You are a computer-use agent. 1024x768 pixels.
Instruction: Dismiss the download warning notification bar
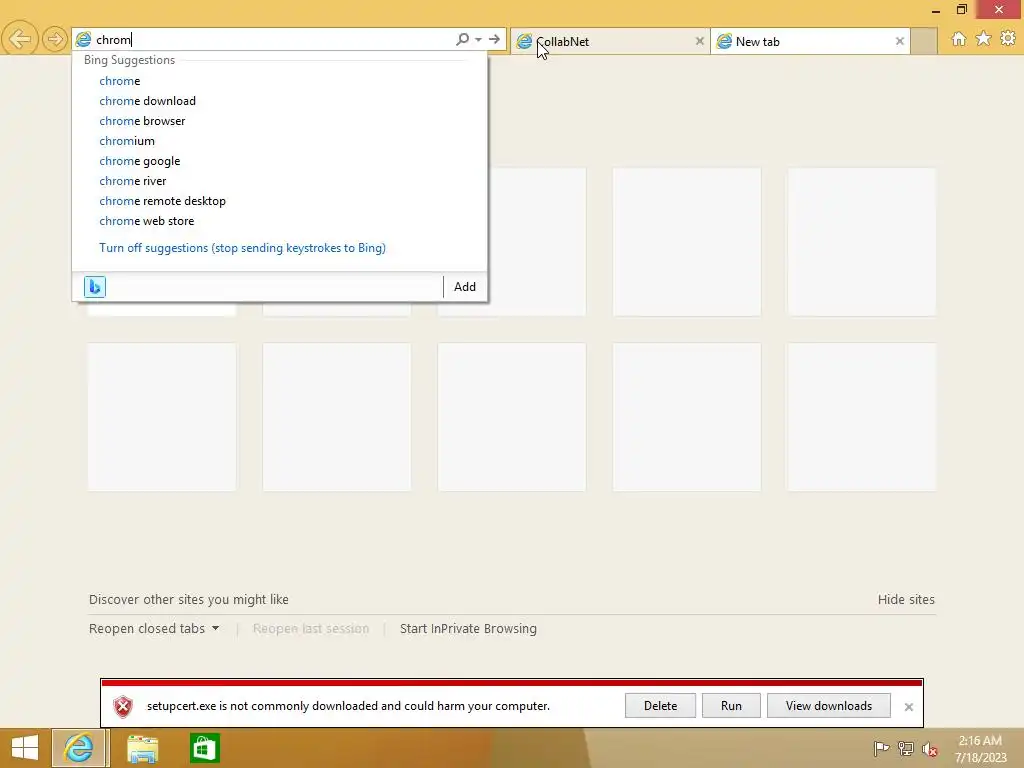[x=908, y=707]
